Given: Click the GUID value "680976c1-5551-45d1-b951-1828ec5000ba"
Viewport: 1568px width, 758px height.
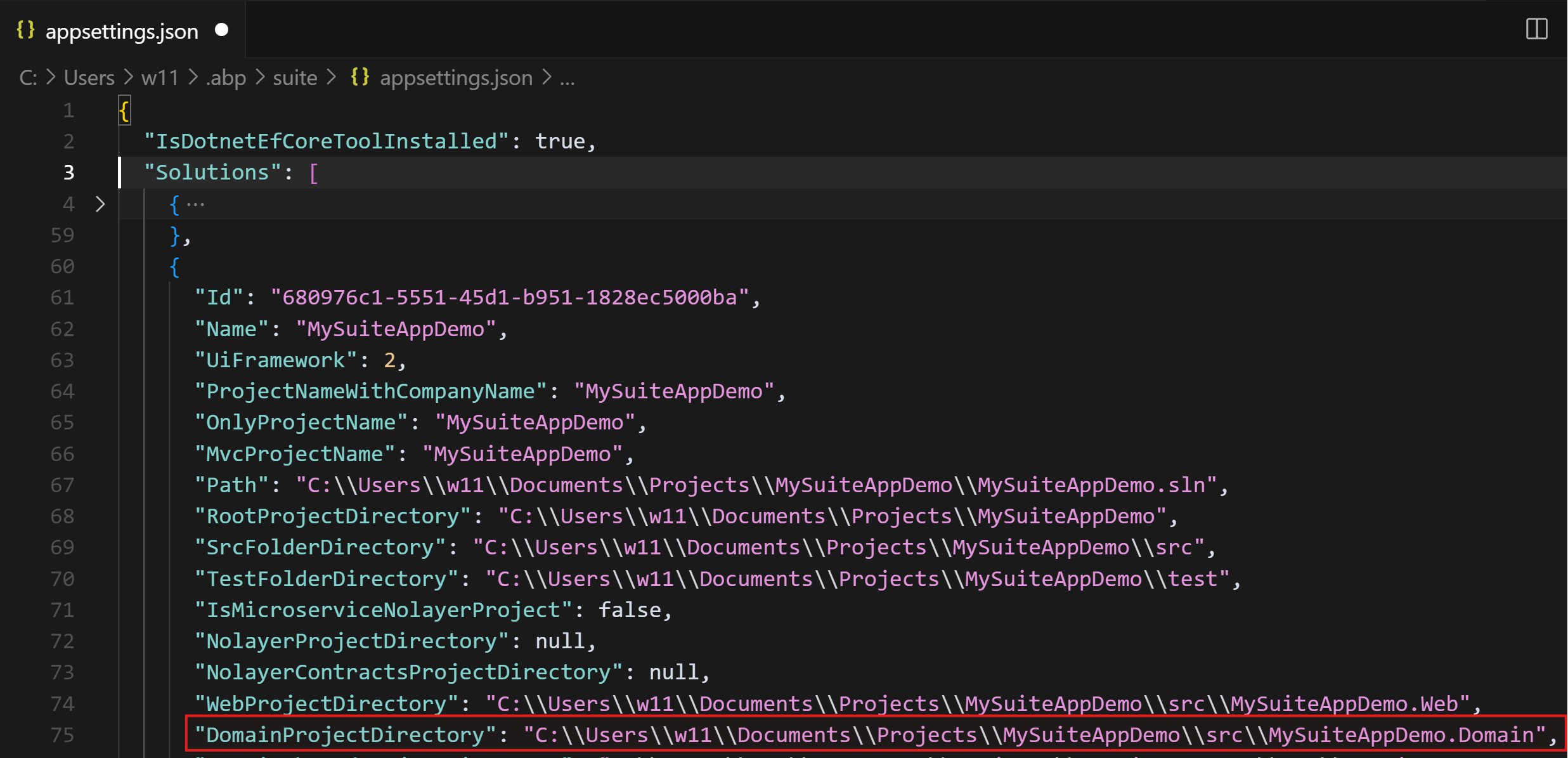Looking at the screenshot, I should 510,297.
